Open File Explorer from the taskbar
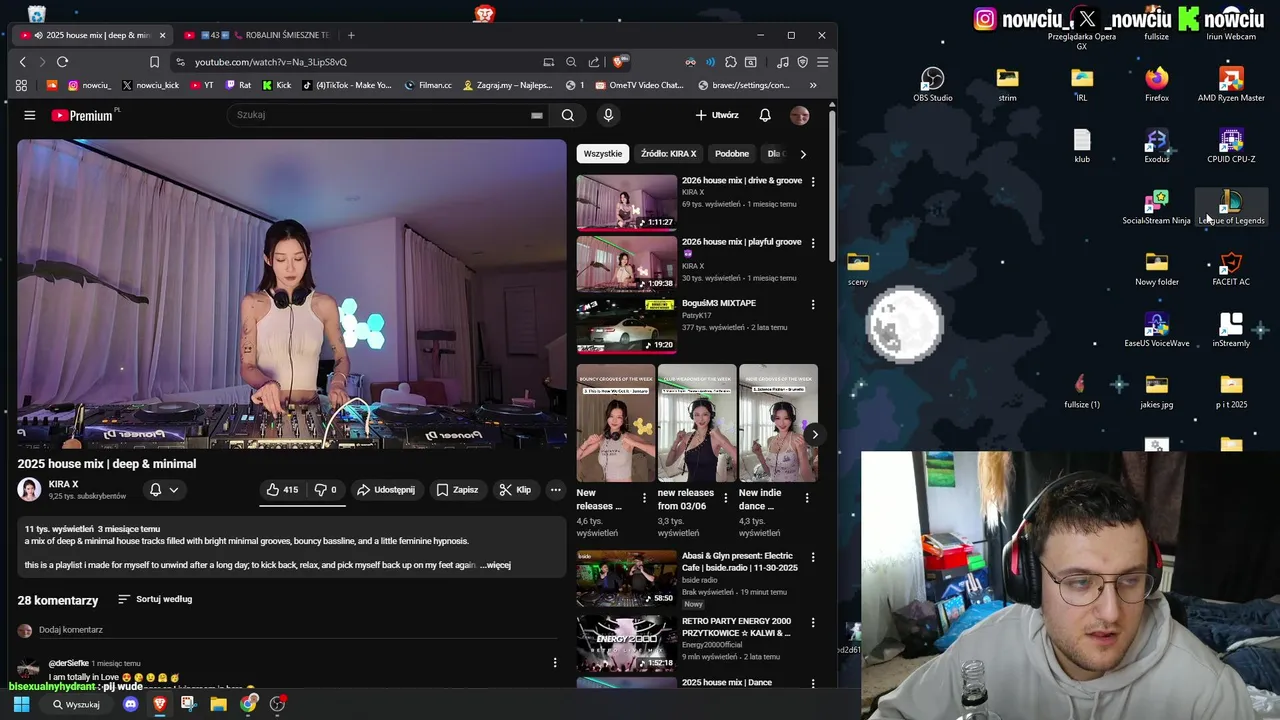The width and height of the screenshot is (1280, 720). [x=218, y=704]
